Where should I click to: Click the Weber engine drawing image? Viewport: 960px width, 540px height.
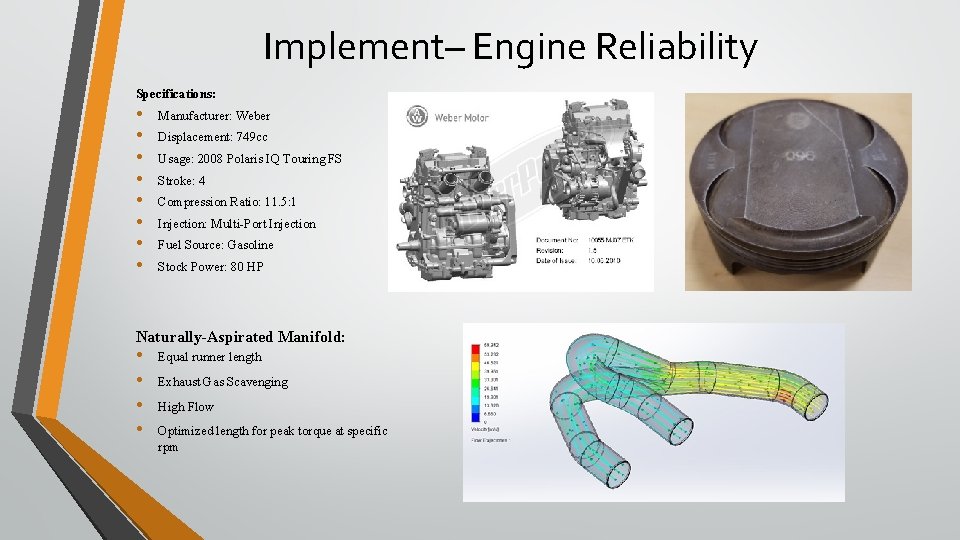tap(520, 192)
